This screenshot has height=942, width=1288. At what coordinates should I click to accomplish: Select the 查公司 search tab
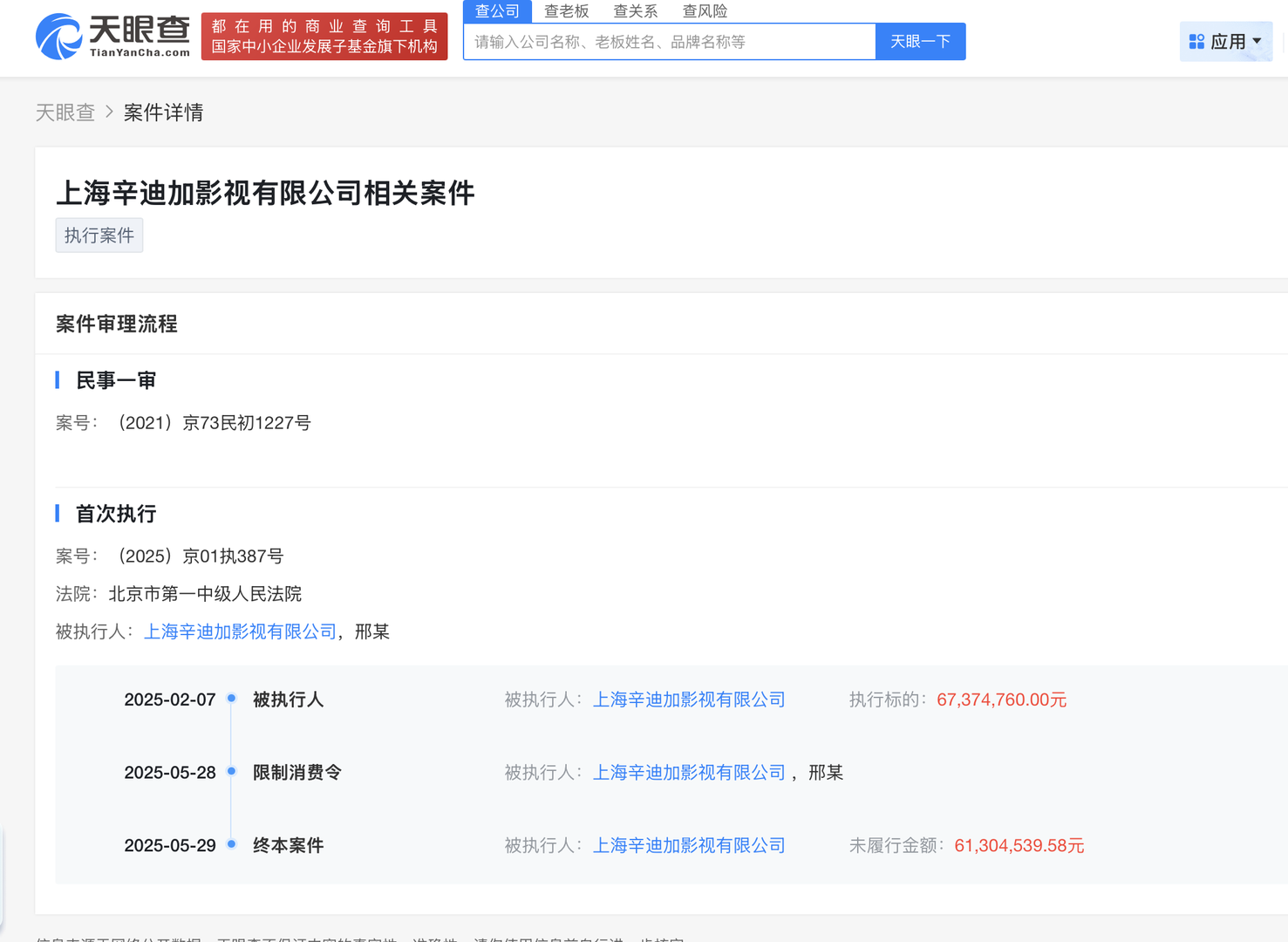pos(497,11)
